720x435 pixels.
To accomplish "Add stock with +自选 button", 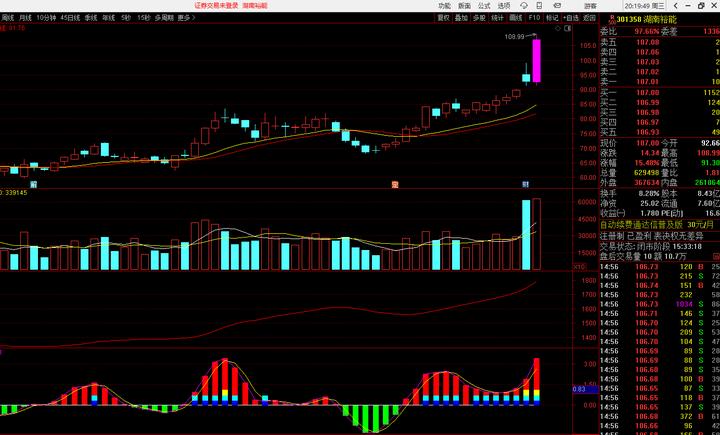I will click(x=571, y=17).
